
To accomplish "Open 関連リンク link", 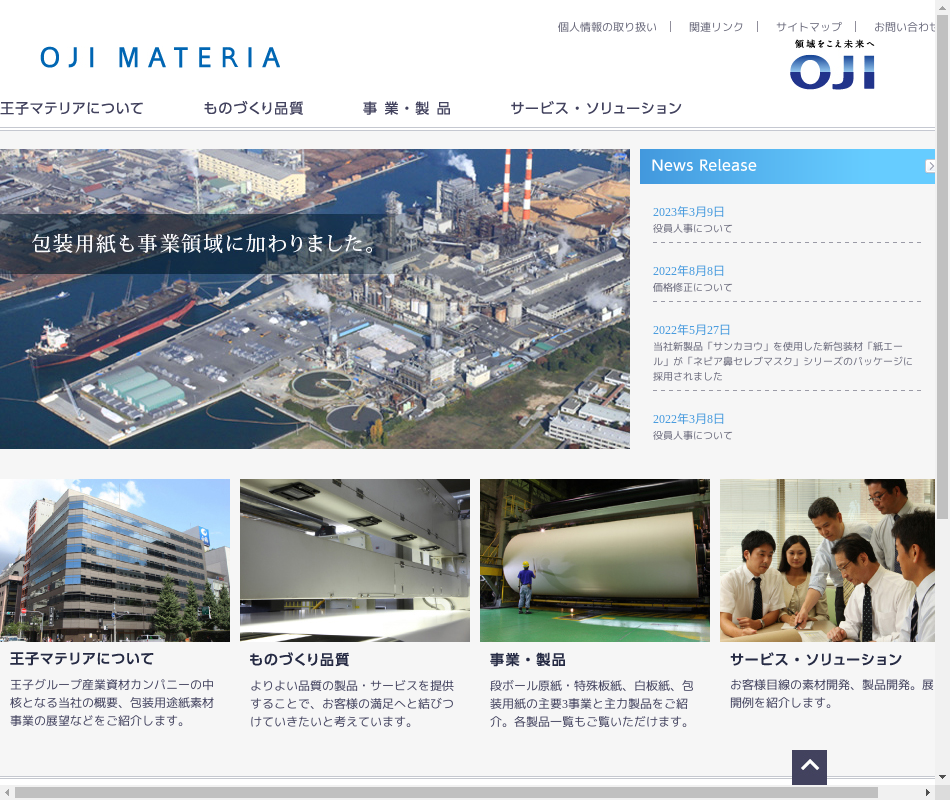I will click(716, 27).
